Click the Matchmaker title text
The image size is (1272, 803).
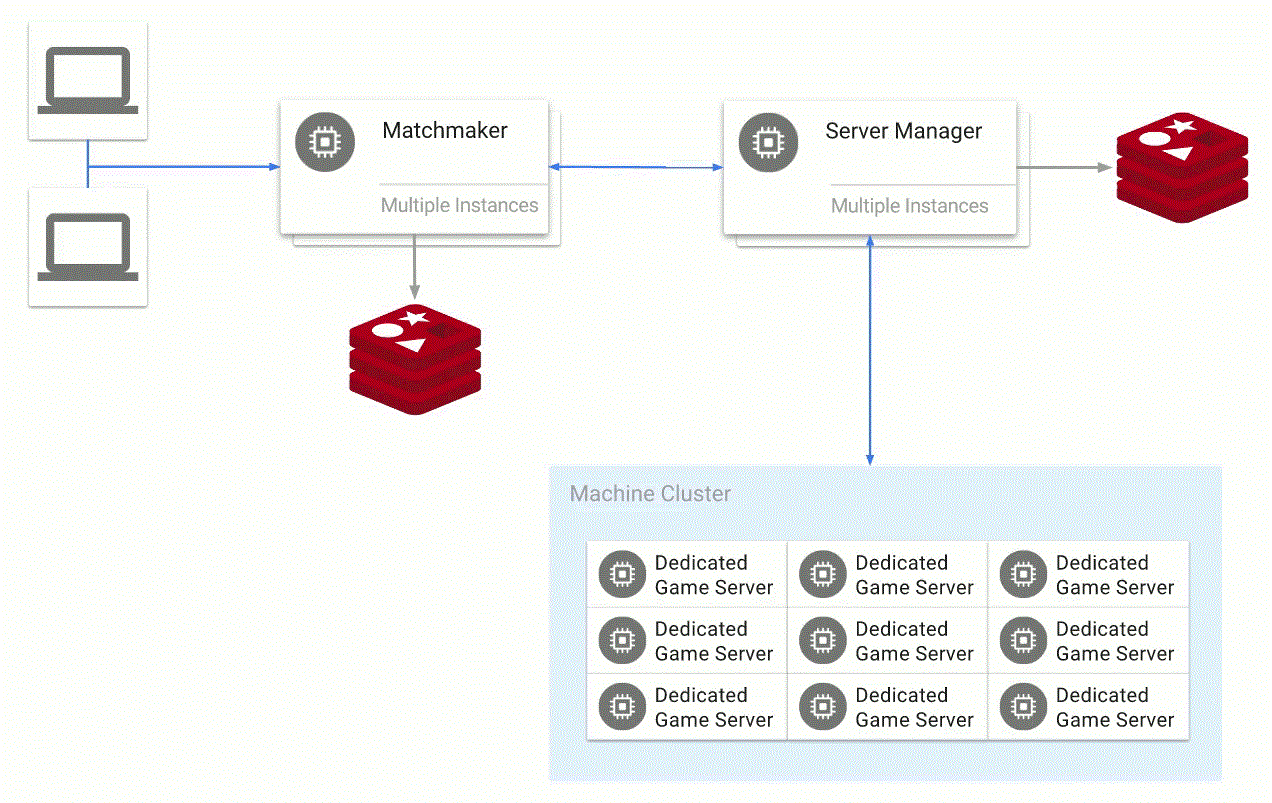(x=444, y=131)
